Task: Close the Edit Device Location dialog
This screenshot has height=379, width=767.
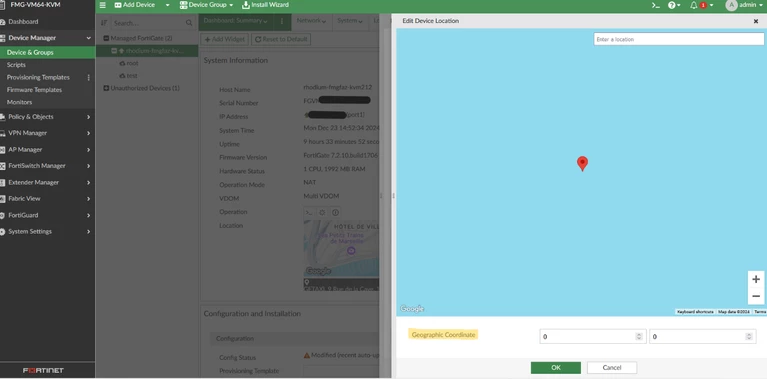Action: [x=756, y=22]
